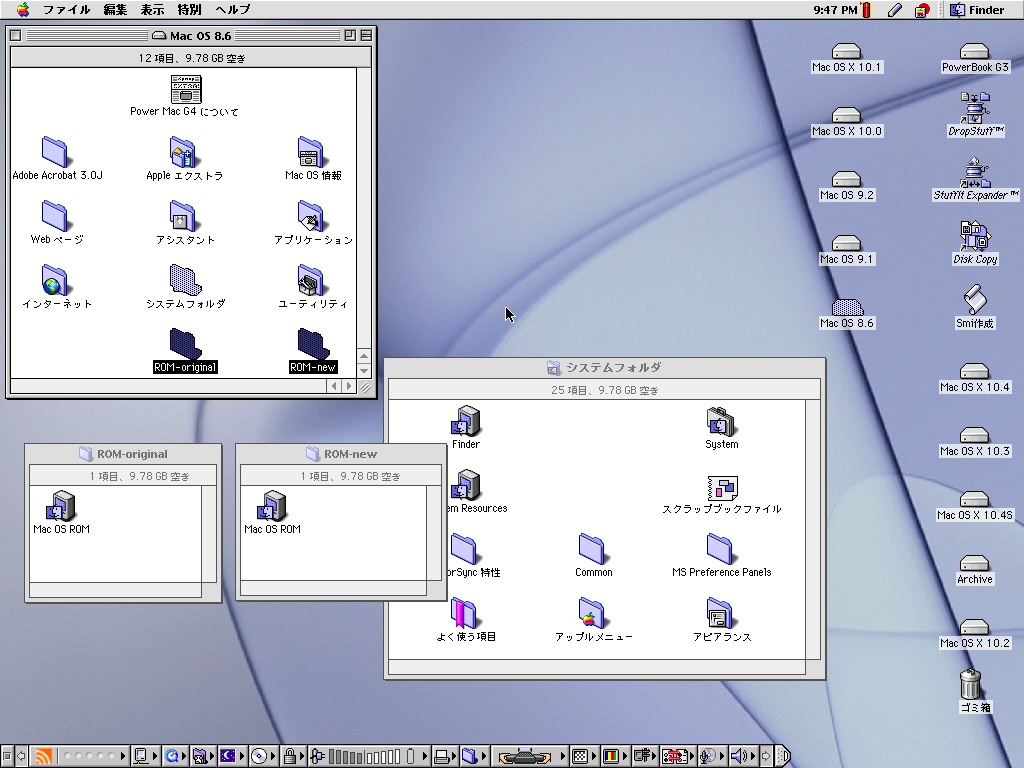Select the インターネット folder
This screenshot has width=1024, height=768.
(56, 280)
